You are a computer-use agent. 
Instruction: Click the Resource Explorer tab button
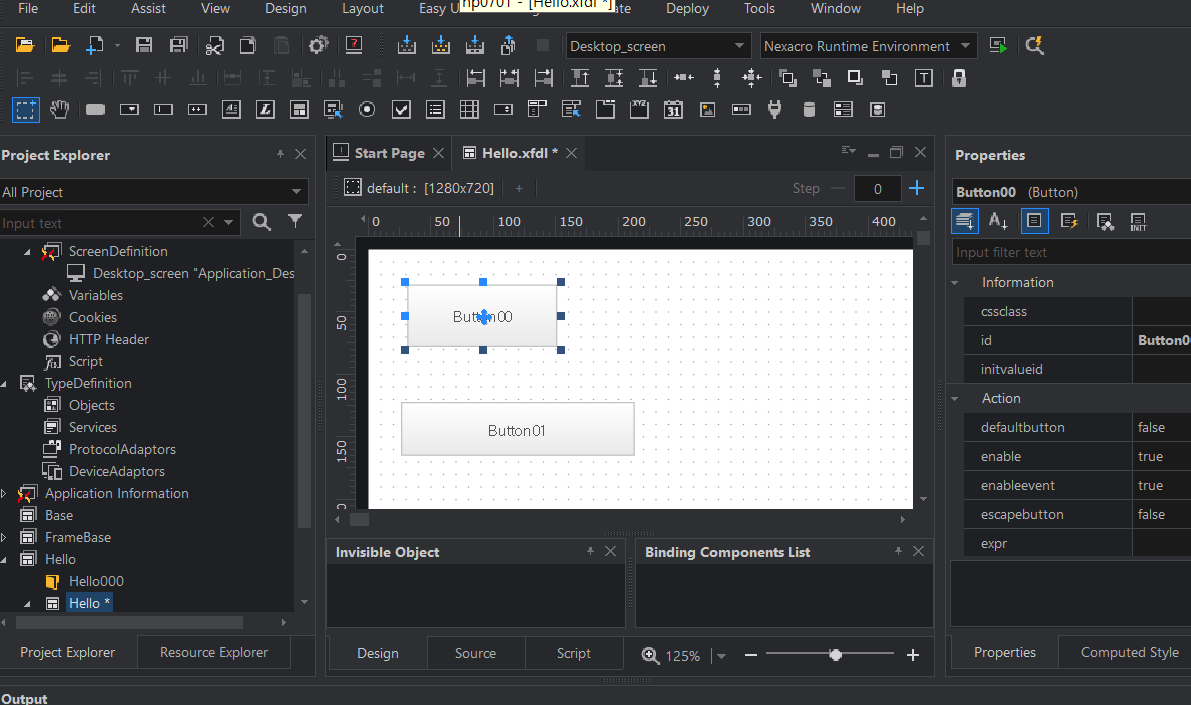[213, 653]
